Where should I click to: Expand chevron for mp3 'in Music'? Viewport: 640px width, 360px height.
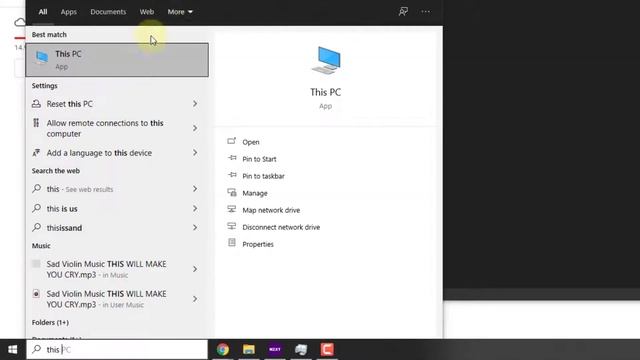(x=195, y=269)
